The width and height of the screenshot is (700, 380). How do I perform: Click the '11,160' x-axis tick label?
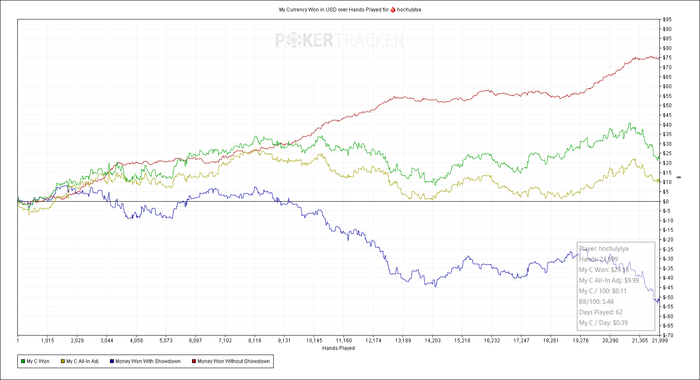pos(343,340)
